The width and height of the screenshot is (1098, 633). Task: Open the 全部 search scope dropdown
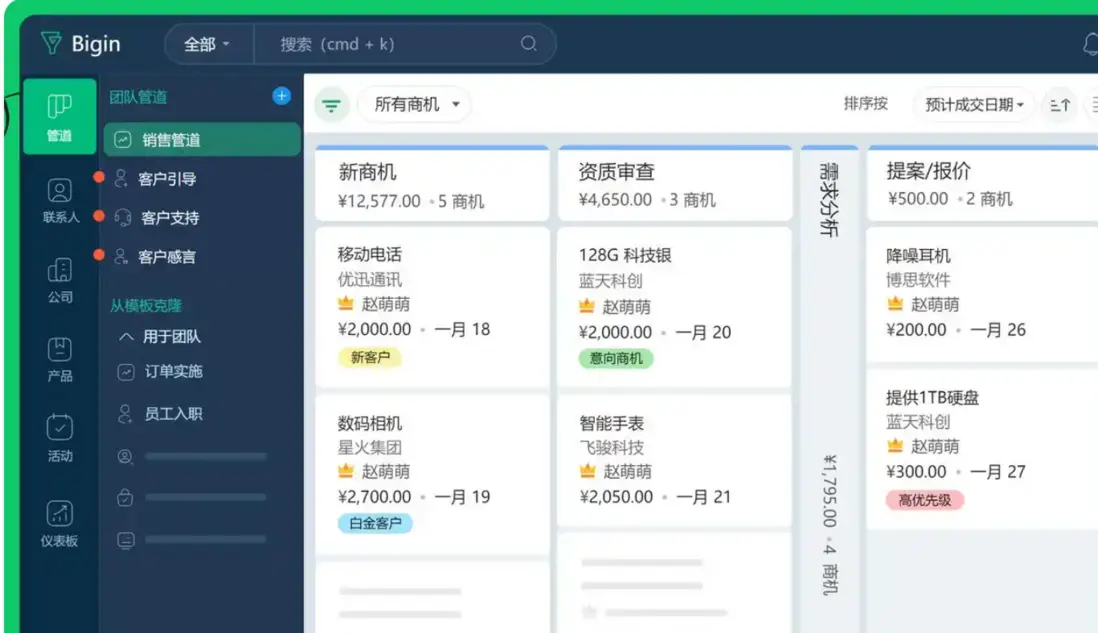tap(207, 44)
